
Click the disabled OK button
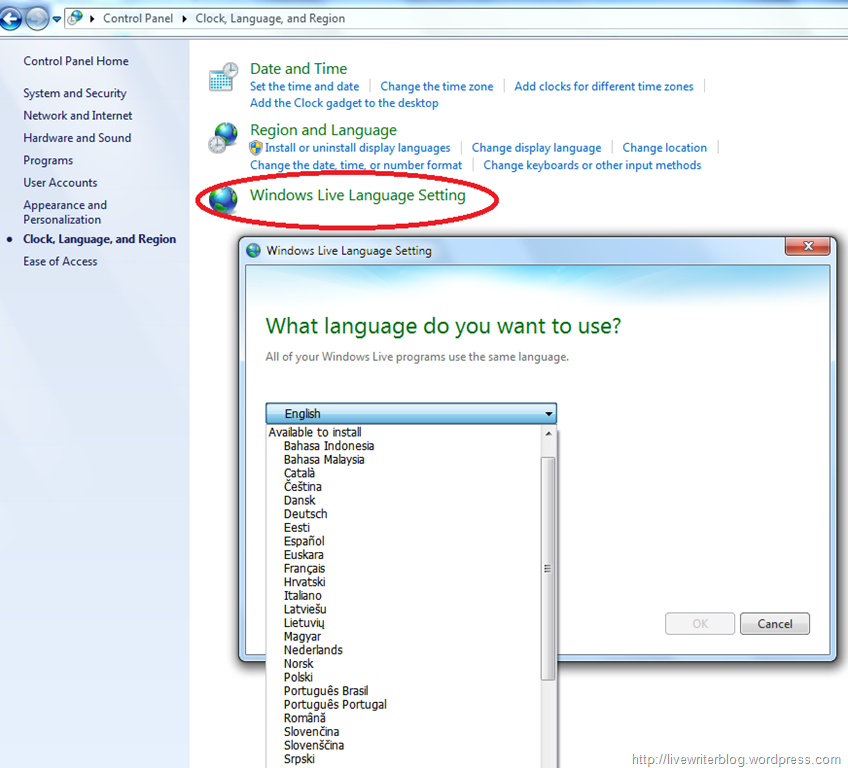point(700,624)
